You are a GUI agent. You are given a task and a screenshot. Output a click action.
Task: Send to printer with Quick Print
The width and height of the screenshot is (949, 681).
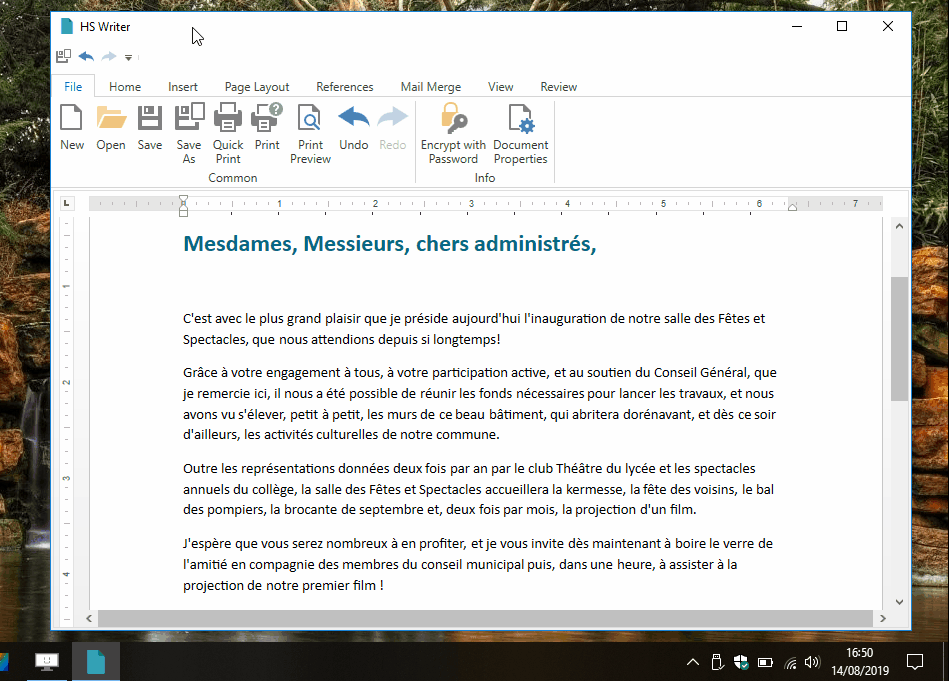pos(228,134)
